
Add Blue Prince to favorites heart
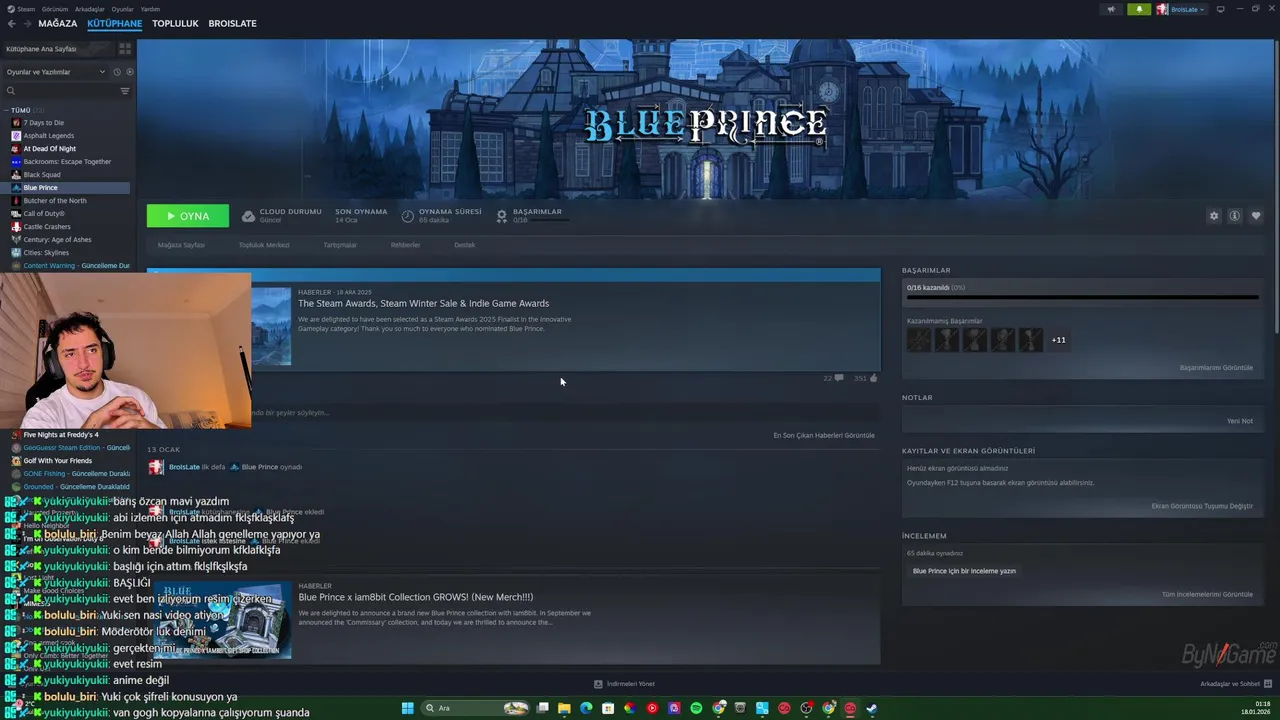(x=1256, y=216)
